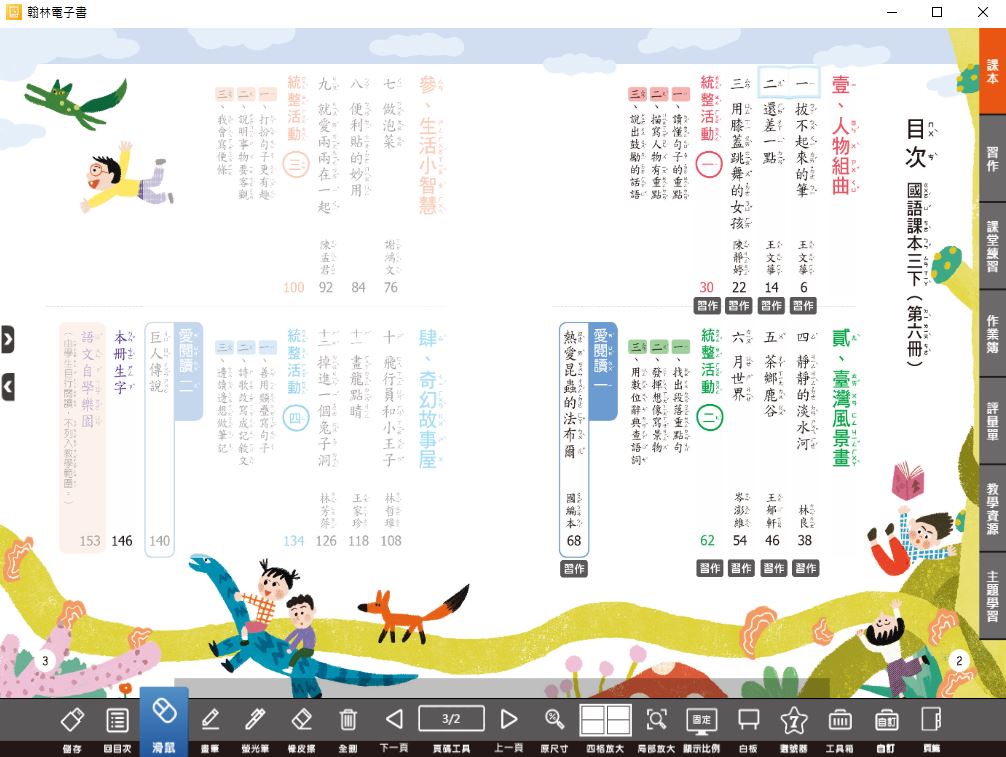Toggle the 滑鼠 mouse mode
1006x757 pixels.
[163, 721]
